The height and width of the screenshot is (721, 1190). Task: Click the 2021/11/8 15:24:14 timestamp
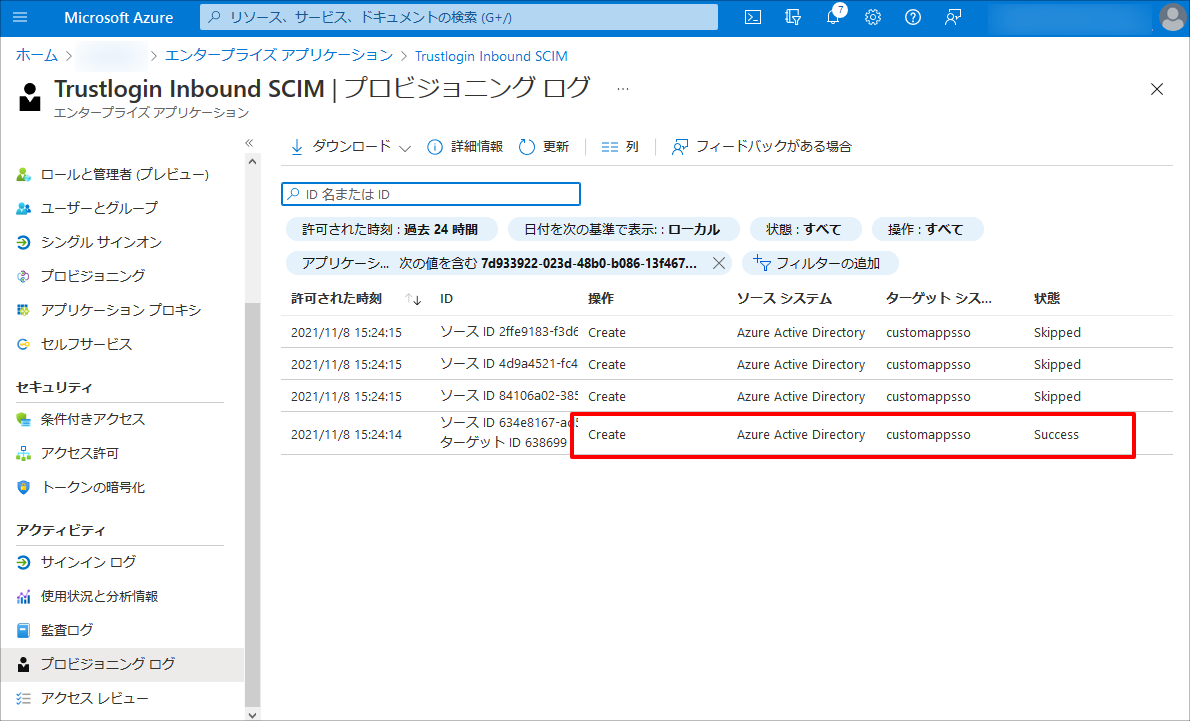click(x=346, y=435)
